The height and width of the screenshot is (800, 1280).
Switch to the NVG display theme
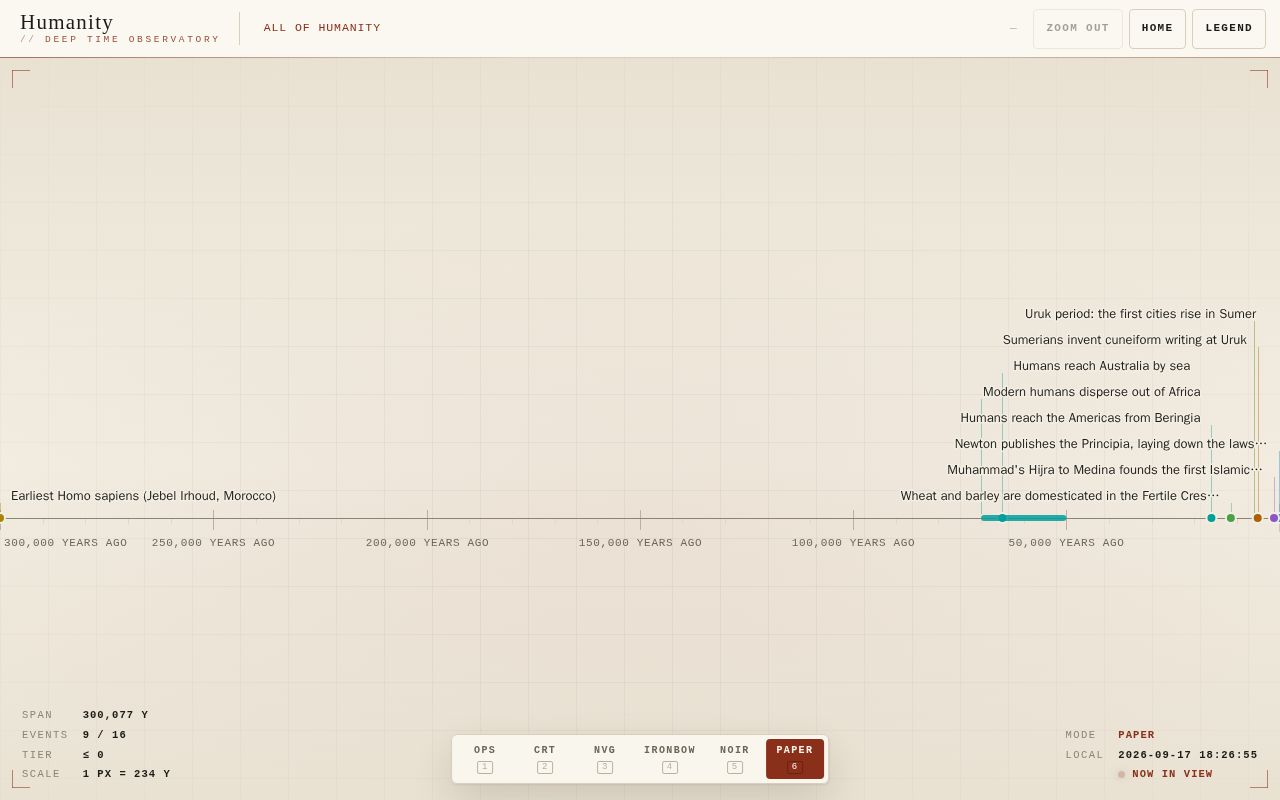pos(605,759)
